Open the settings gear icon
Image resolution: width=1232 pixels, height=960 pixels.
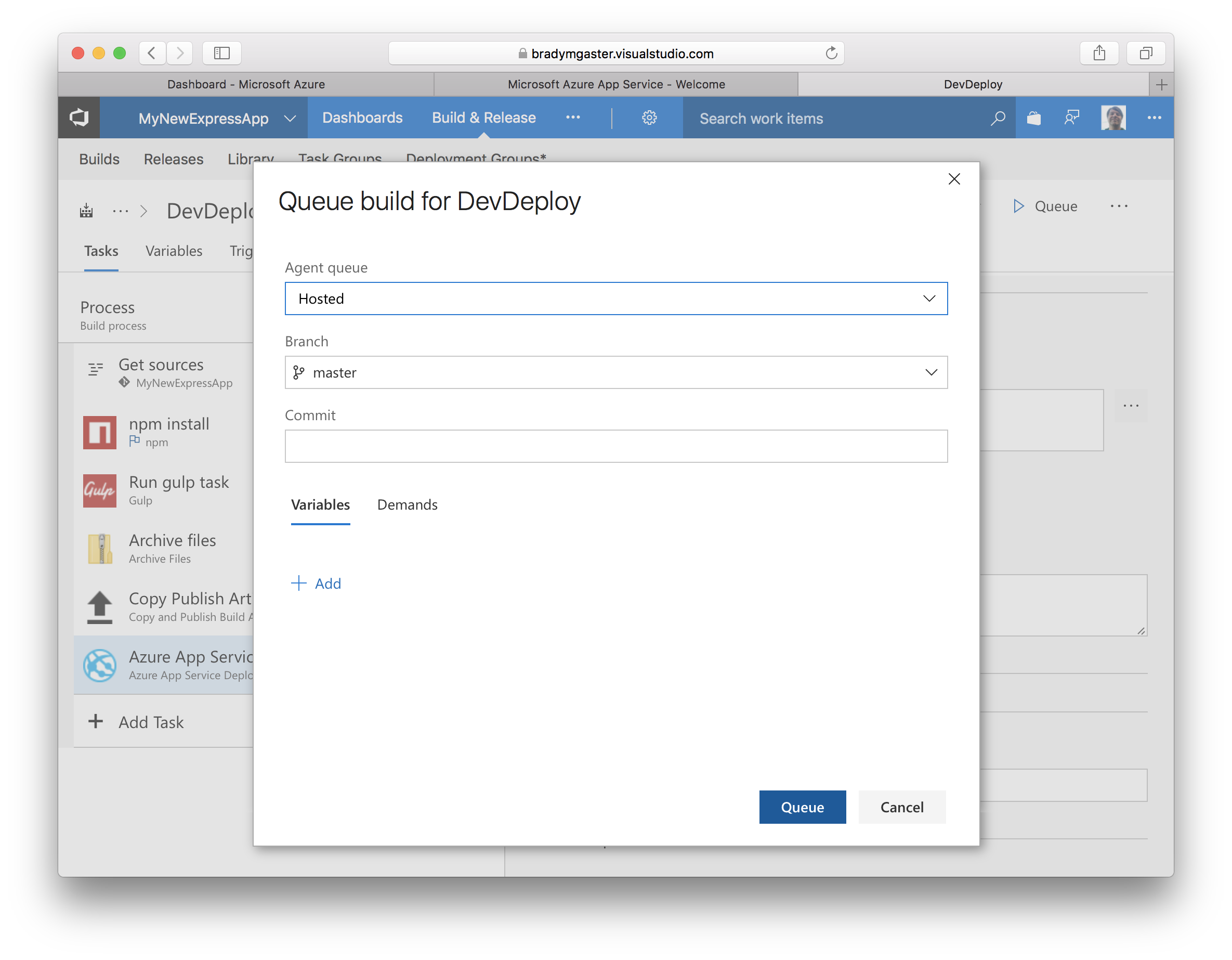click(649, 118)
